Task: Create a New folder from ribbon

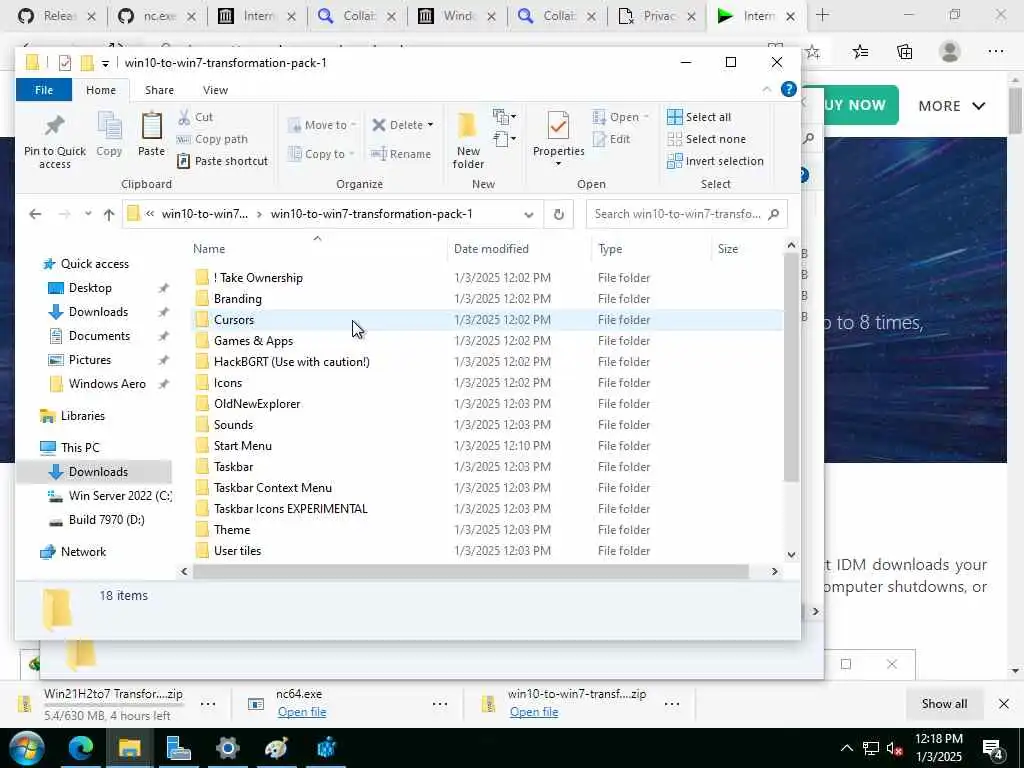Action: (468, 141)
